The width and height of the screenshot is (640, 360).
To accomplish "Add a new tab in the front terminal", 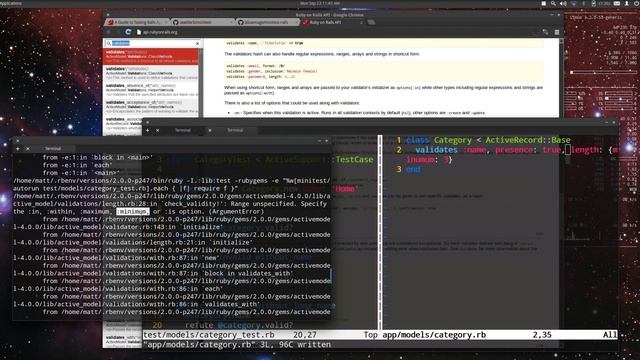I will [x=18, y=149].
